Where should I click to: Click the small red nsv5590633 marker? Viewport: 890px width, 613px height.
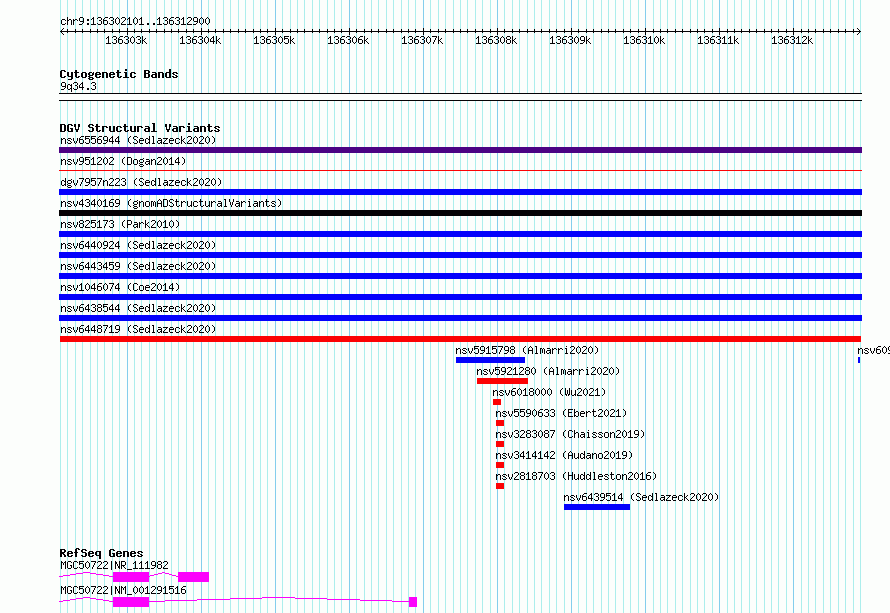500,423
